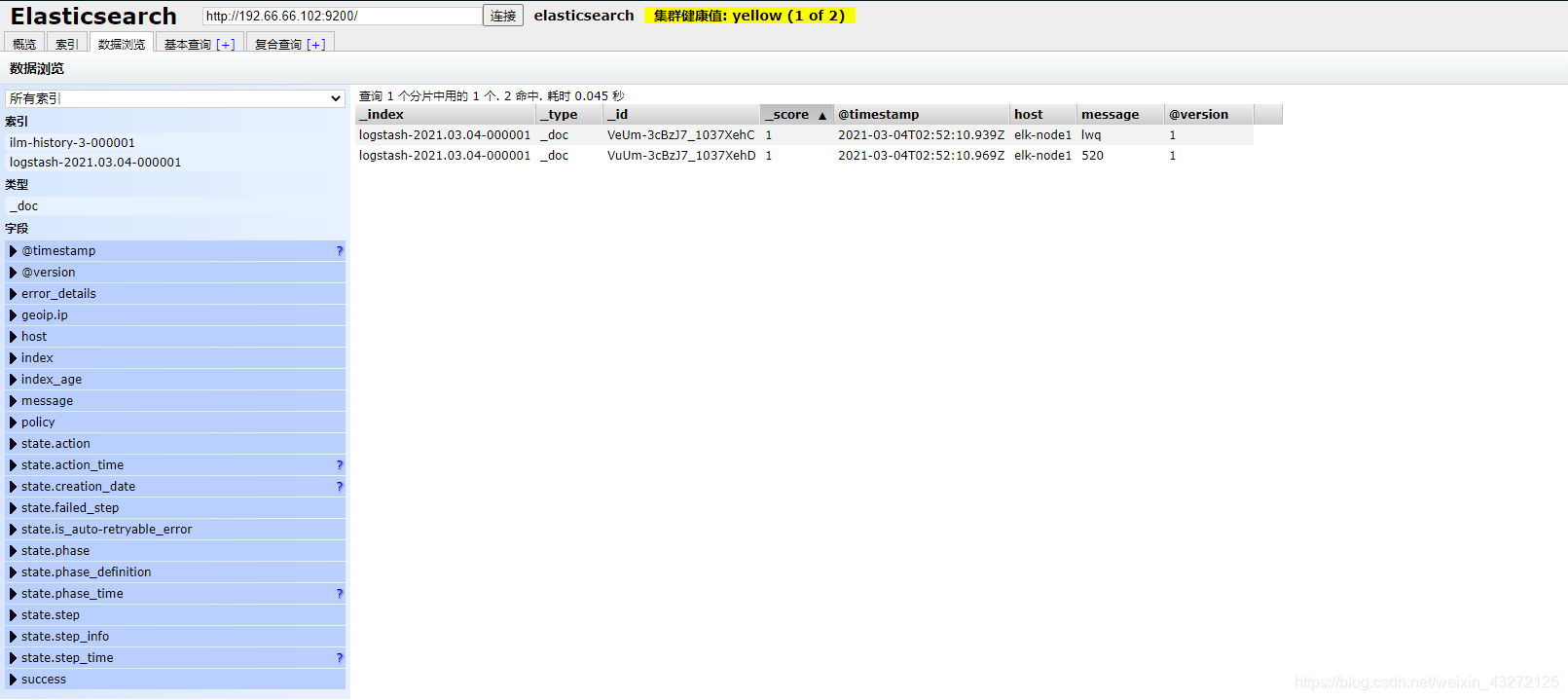Sort by @timestamp column header in table
1568x700 pixels.
[922, 114]
